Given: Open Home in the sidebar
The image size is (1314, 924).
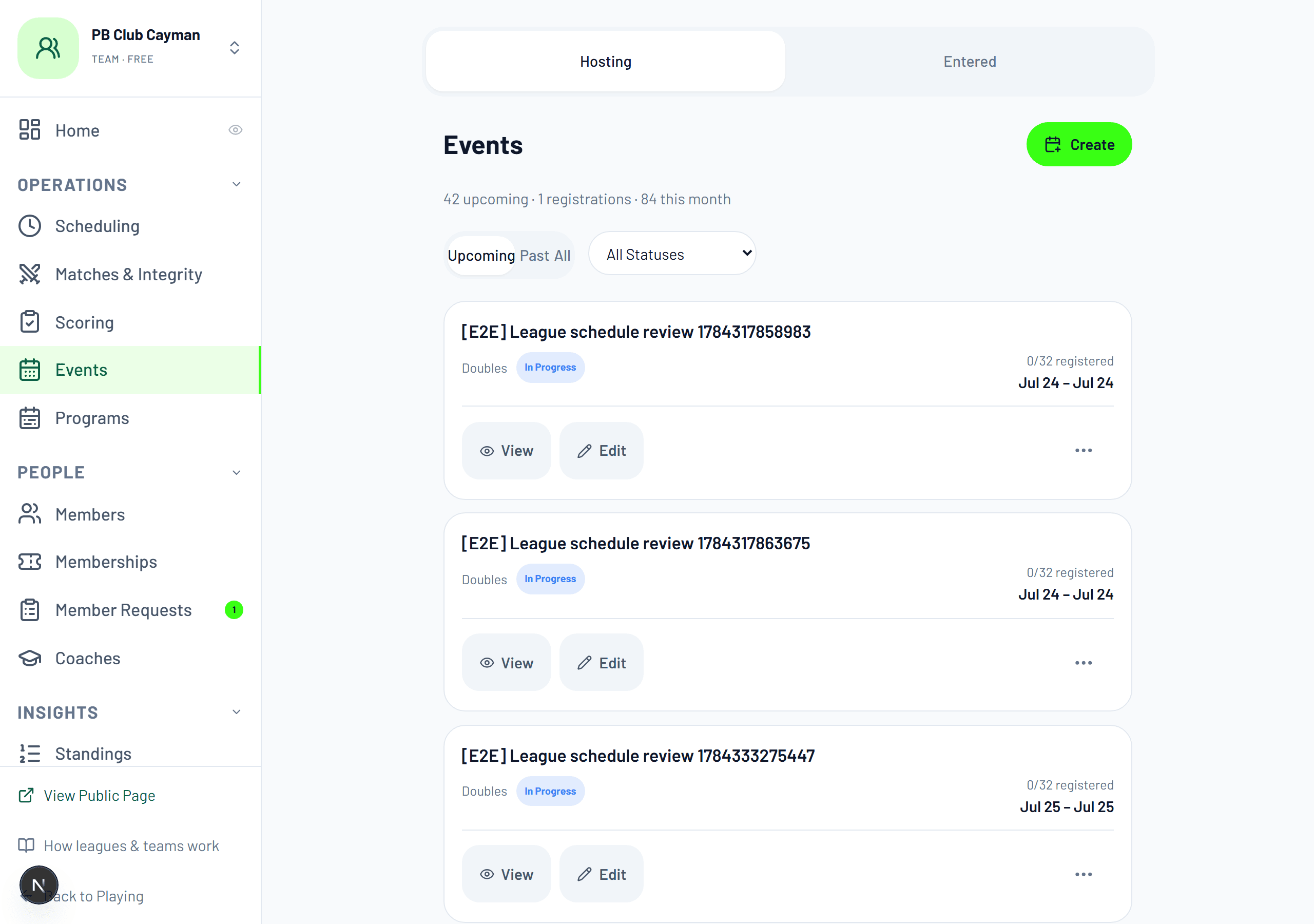Looking at the screenshot, I should (x=130, y=130).
